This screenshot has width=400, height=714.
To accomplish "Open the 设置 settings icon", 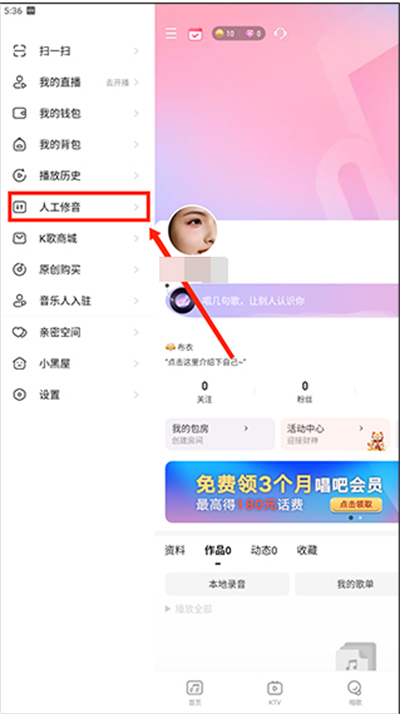I will [x=20, y=395].
